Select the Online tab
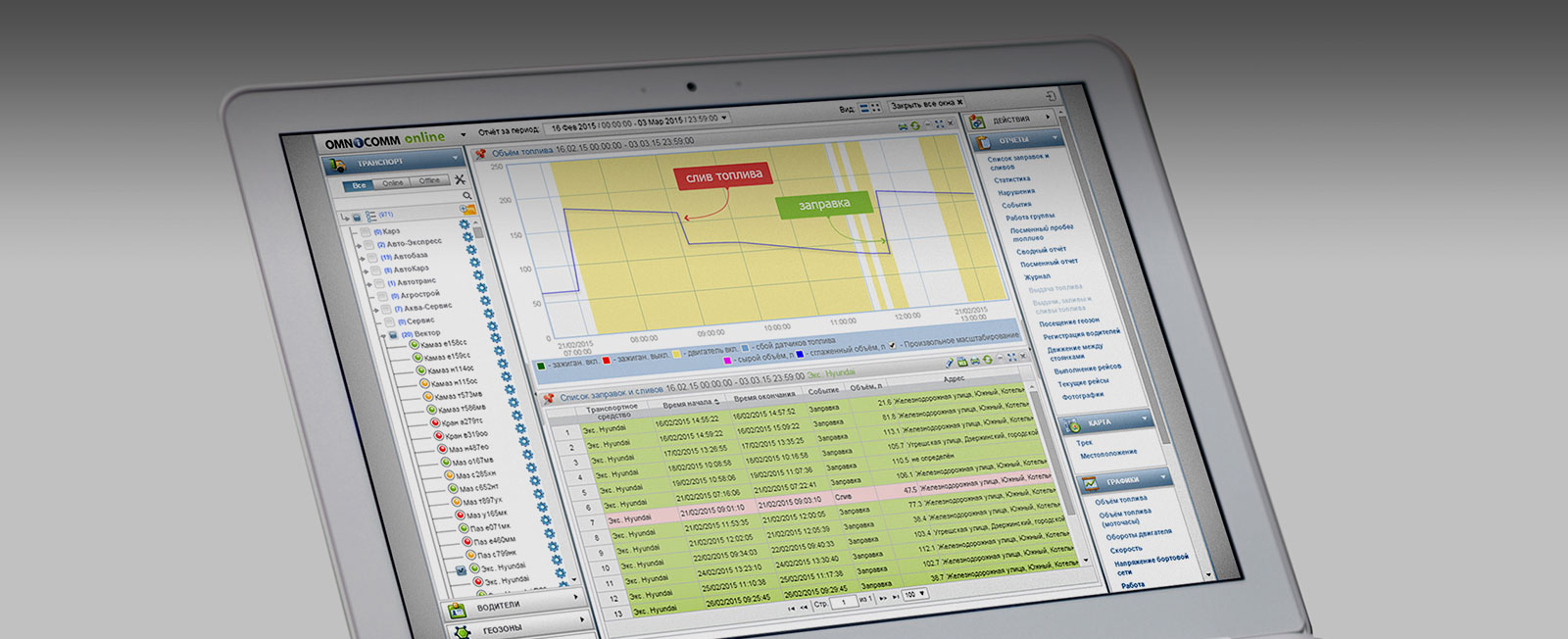This screenshot has width=1568, height=639. click(393, 183)
